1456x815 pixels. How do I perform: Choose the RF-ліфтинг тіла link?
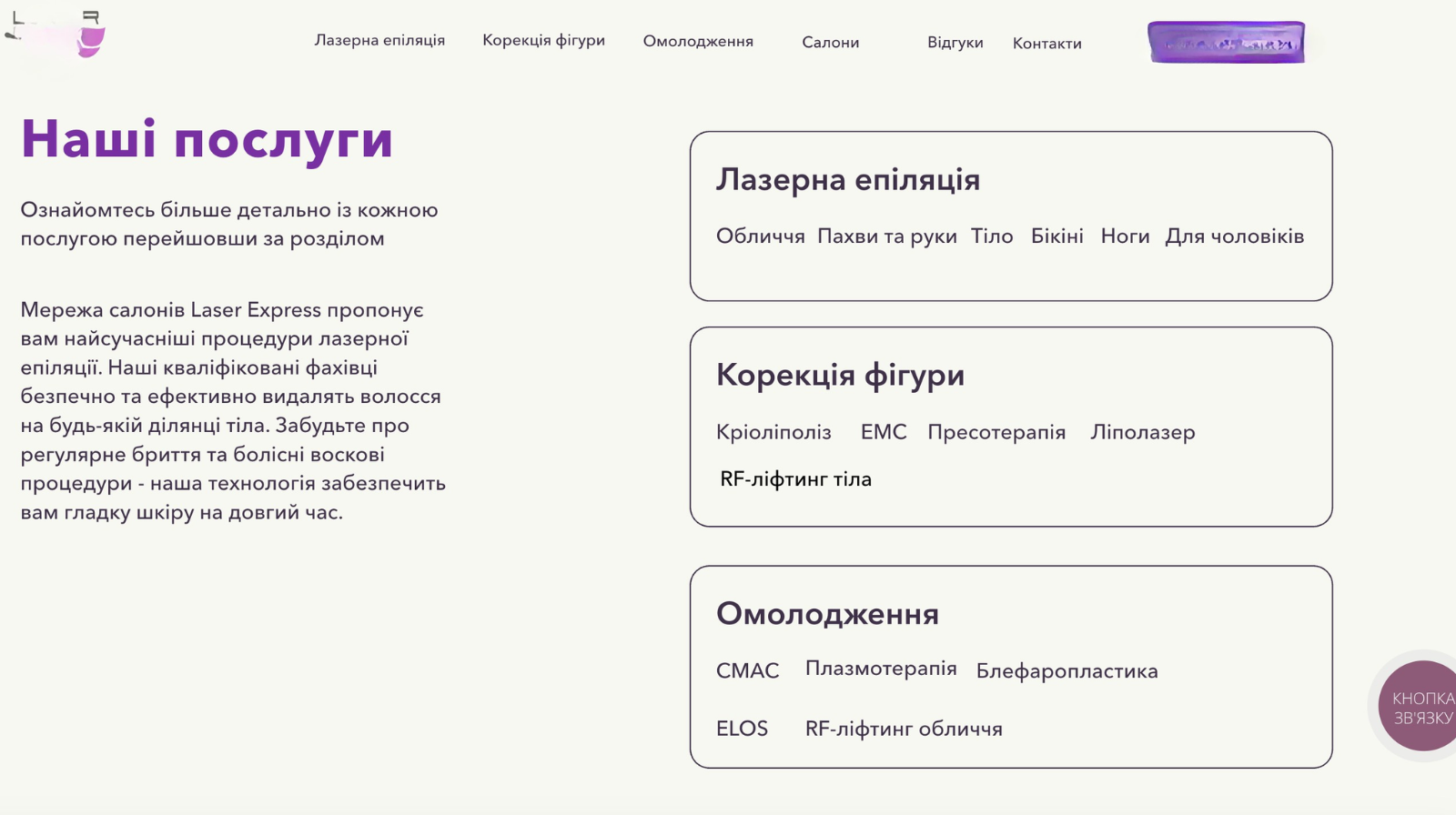(x=795, y=479)
